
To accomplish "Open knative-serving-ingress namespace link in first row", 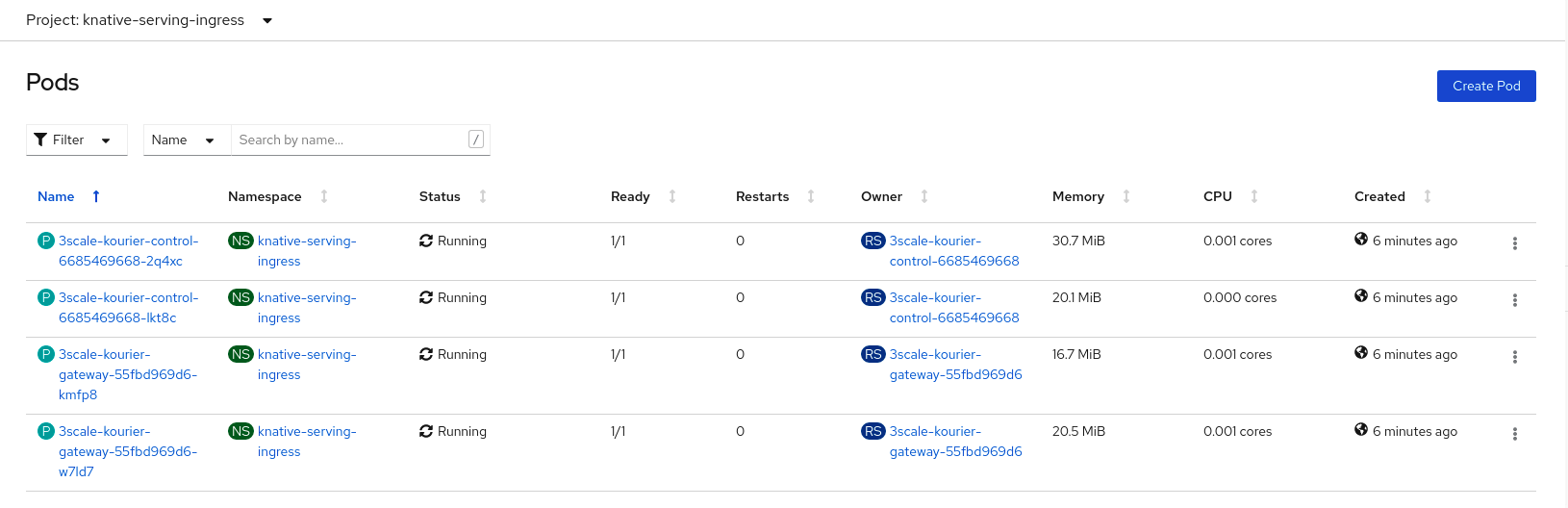I will pyautogui.click(x=306, y=251).
